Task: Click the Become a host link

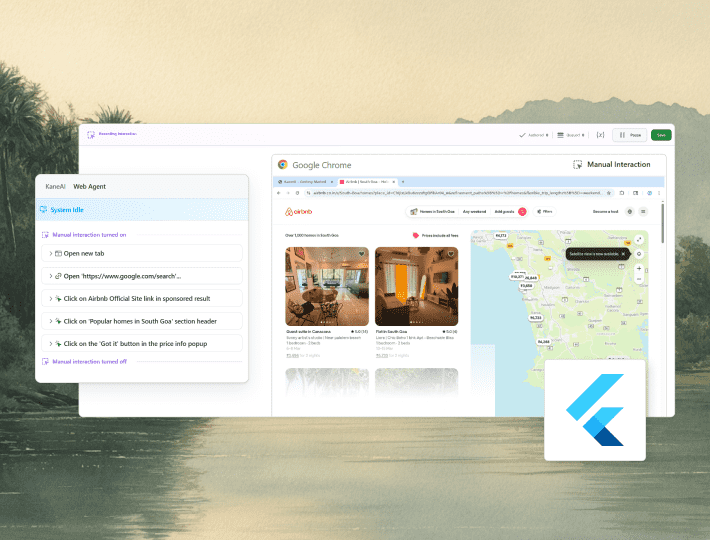Action: 605,211
